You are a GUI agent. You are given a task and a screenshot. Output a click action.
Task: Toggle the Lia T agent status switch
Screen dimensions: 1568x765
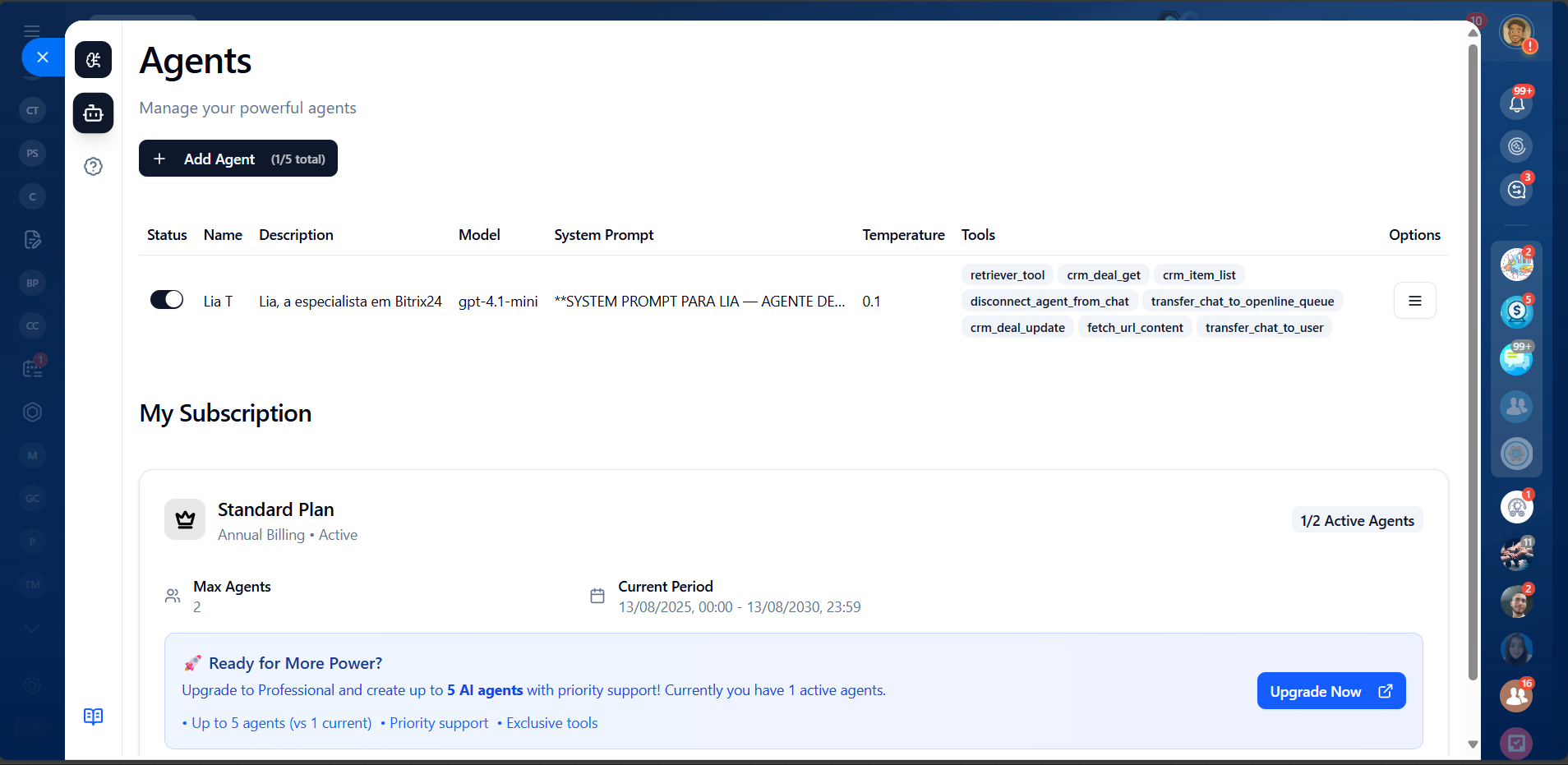click(x=167, y=300)
